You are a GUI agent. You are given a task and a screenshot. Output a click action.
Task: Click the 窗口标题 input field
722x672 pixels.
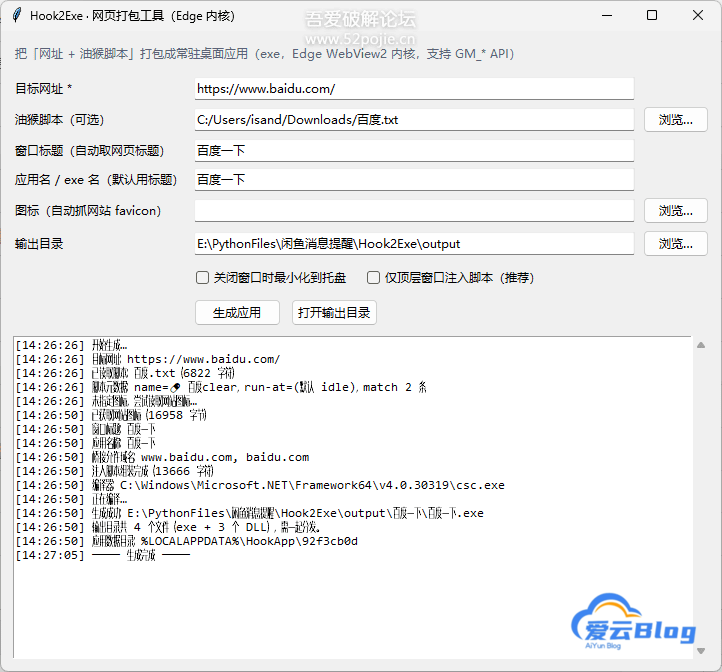coord(414,151)
